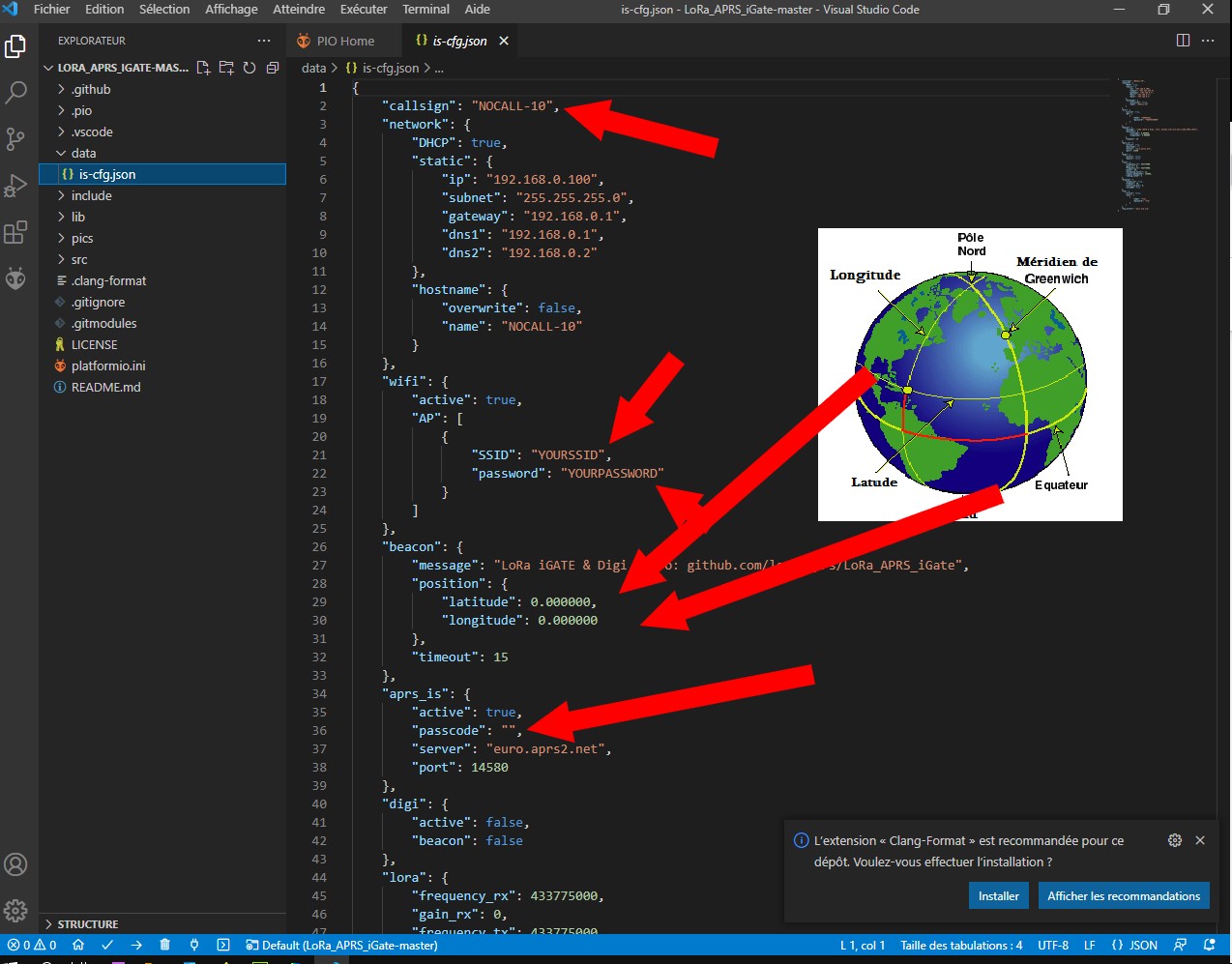Dismiss the Clang-Format recommendation notification
Image resolution: width=1232 pixels, height=964 pixels.
coord(1200,840)
